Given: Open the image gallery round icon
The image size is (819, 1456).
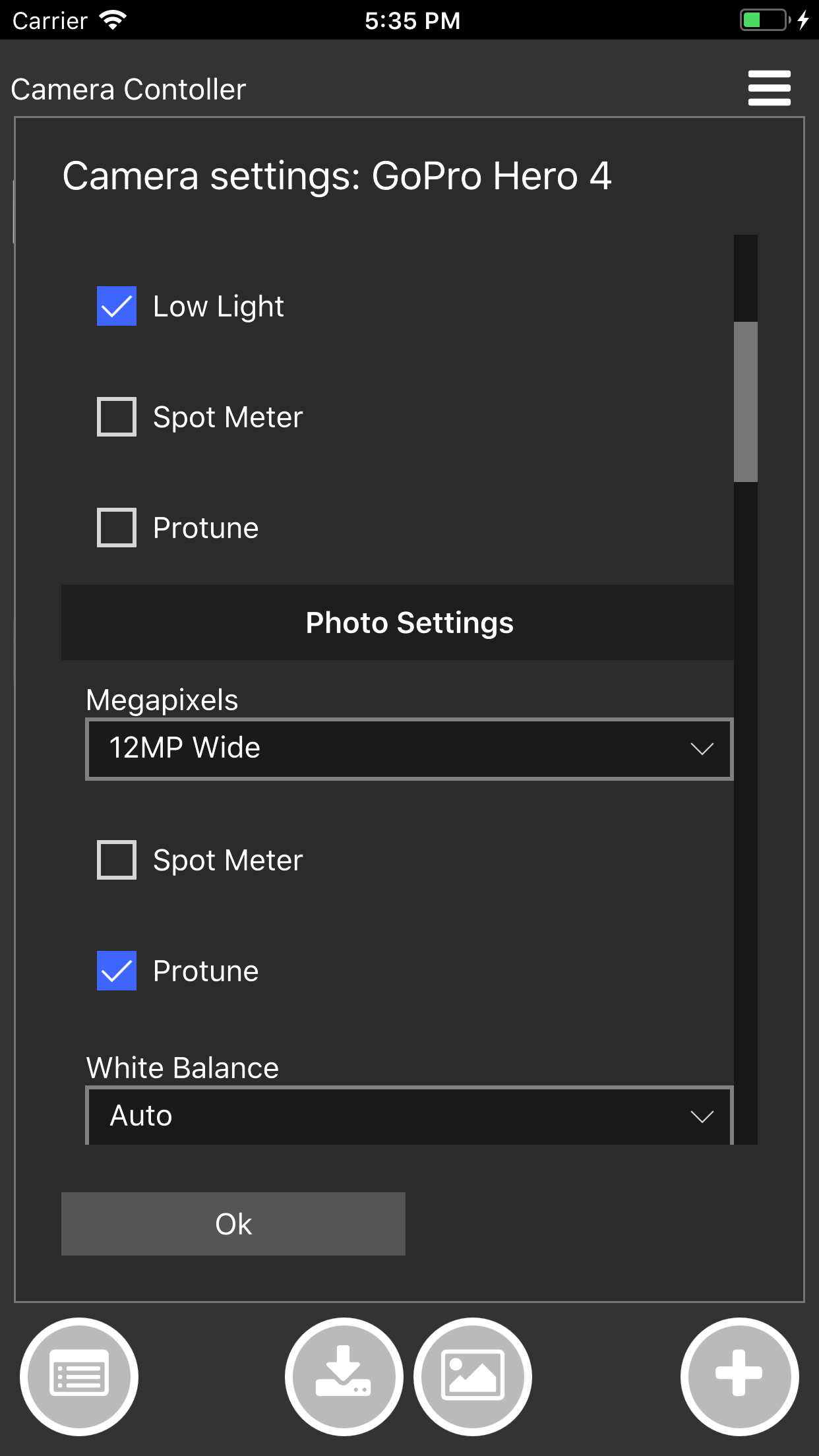Looking at the screenshot, I should pyautogui.click(x=472, y=1376).
